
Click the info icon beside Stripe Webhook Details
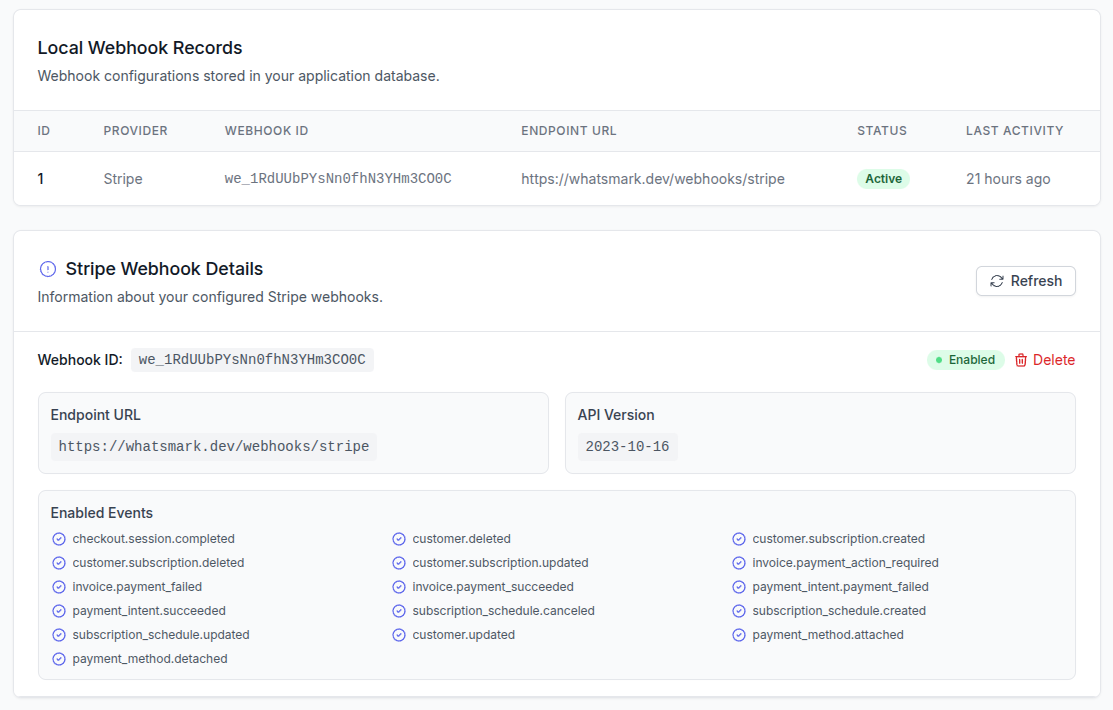(48, 269)
